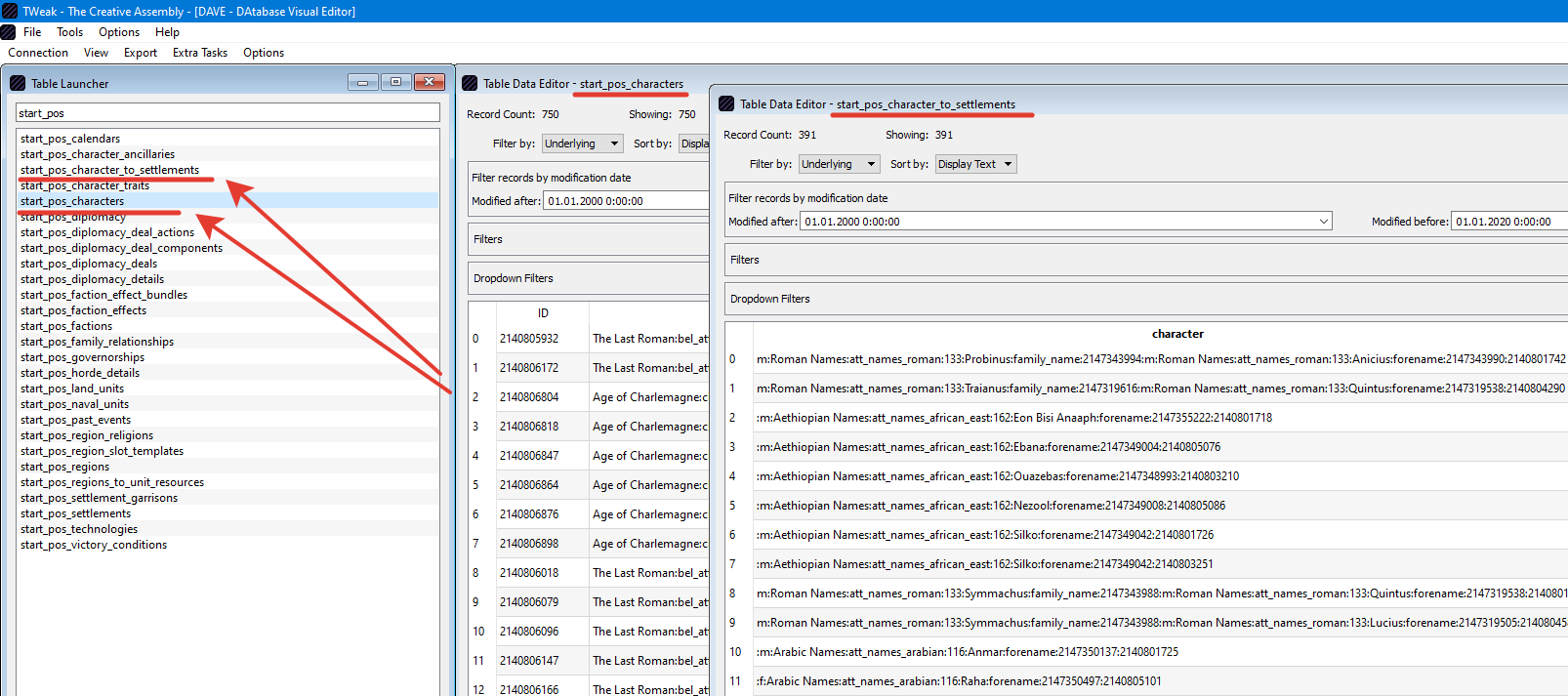This screenshot has height=696, width=1568.
Task: Click the menu bar icon beside File
Action: pos(8,32)
